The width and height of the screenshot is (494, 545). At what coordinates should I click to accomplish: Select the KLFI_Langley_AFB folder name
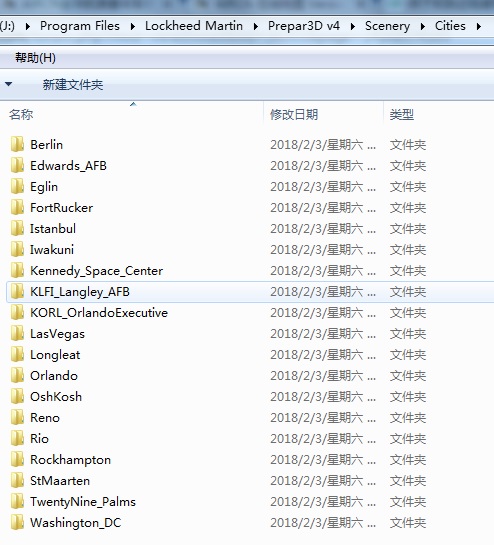tap(80, 292)
